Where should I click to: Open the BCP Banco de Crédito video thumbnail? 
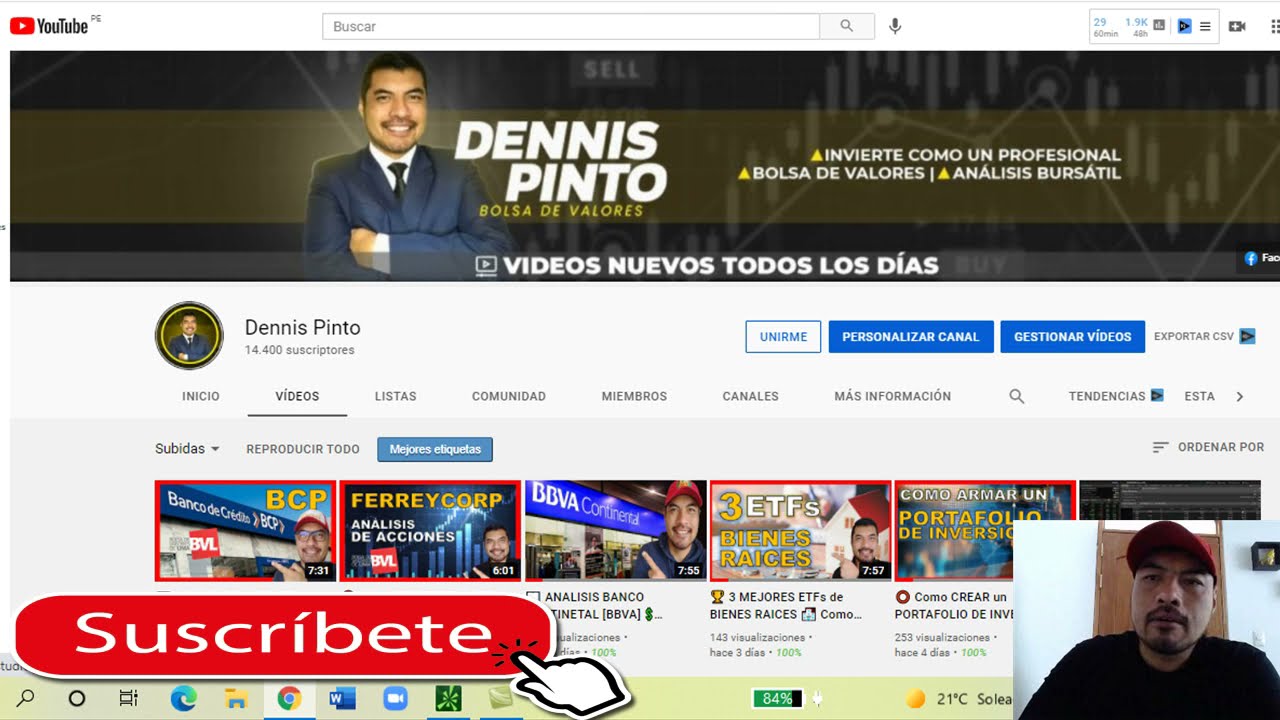(245, 530)
